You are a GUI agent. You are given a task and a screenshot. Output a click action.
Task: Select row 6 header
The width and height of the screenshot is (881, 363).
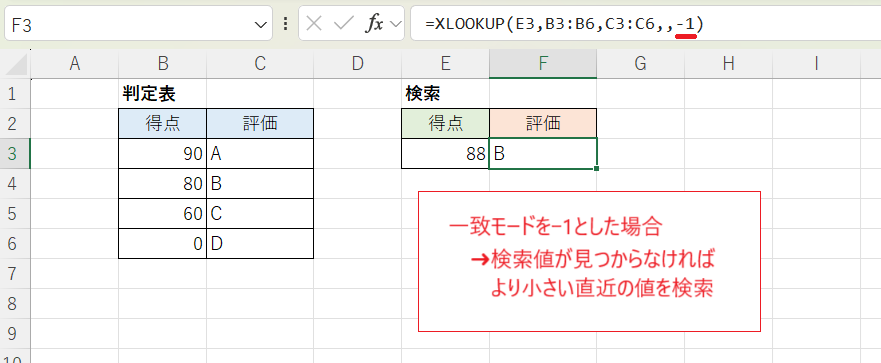[16, 243]
